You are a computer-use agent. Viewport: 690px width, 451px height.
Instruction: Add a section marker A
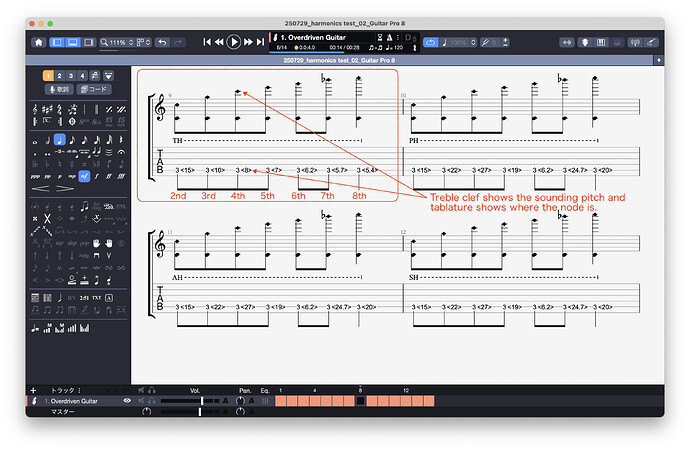click(x=109, y=298)
